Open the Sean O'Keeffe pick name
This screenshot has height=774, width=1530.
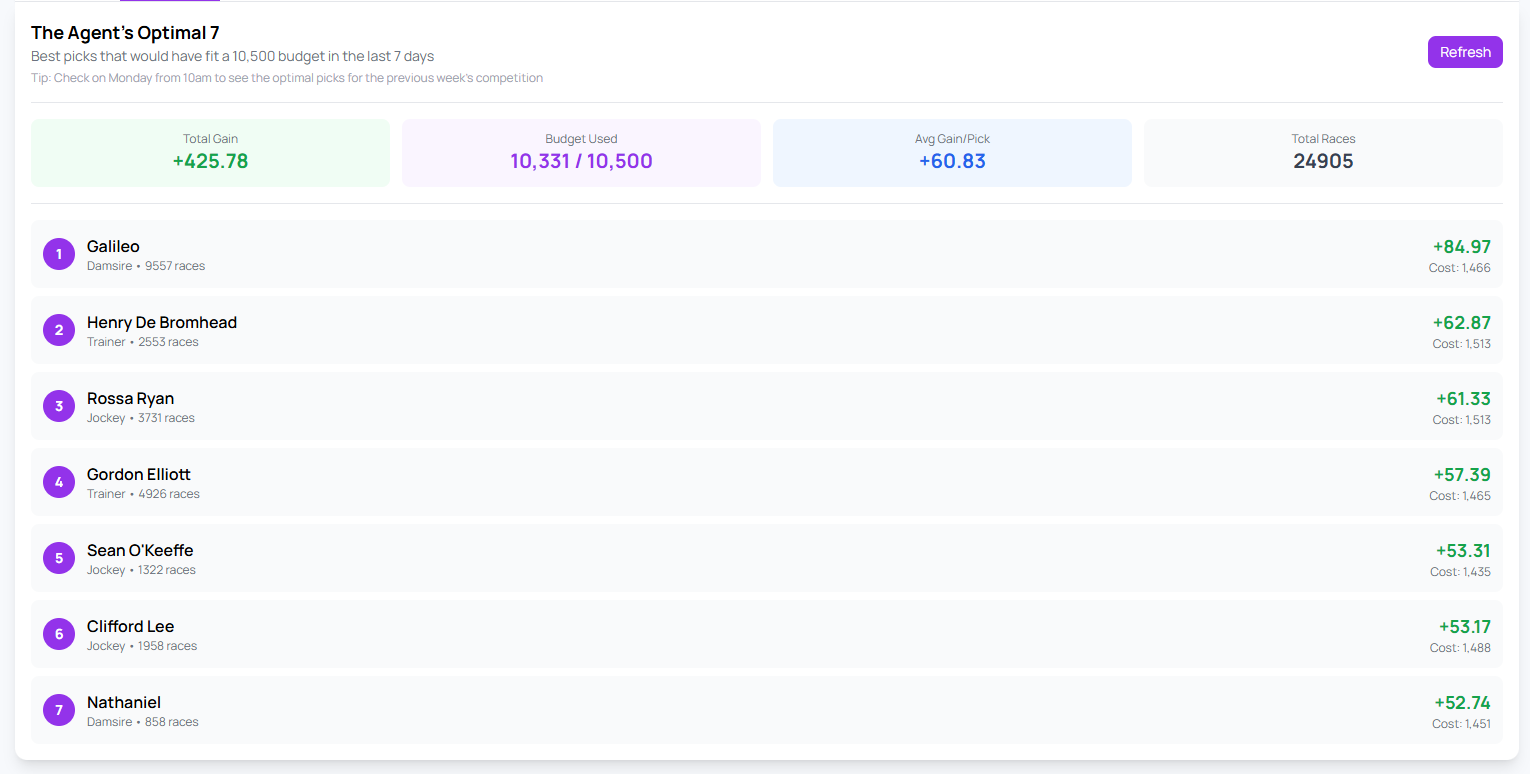click(x=140, y=550)
